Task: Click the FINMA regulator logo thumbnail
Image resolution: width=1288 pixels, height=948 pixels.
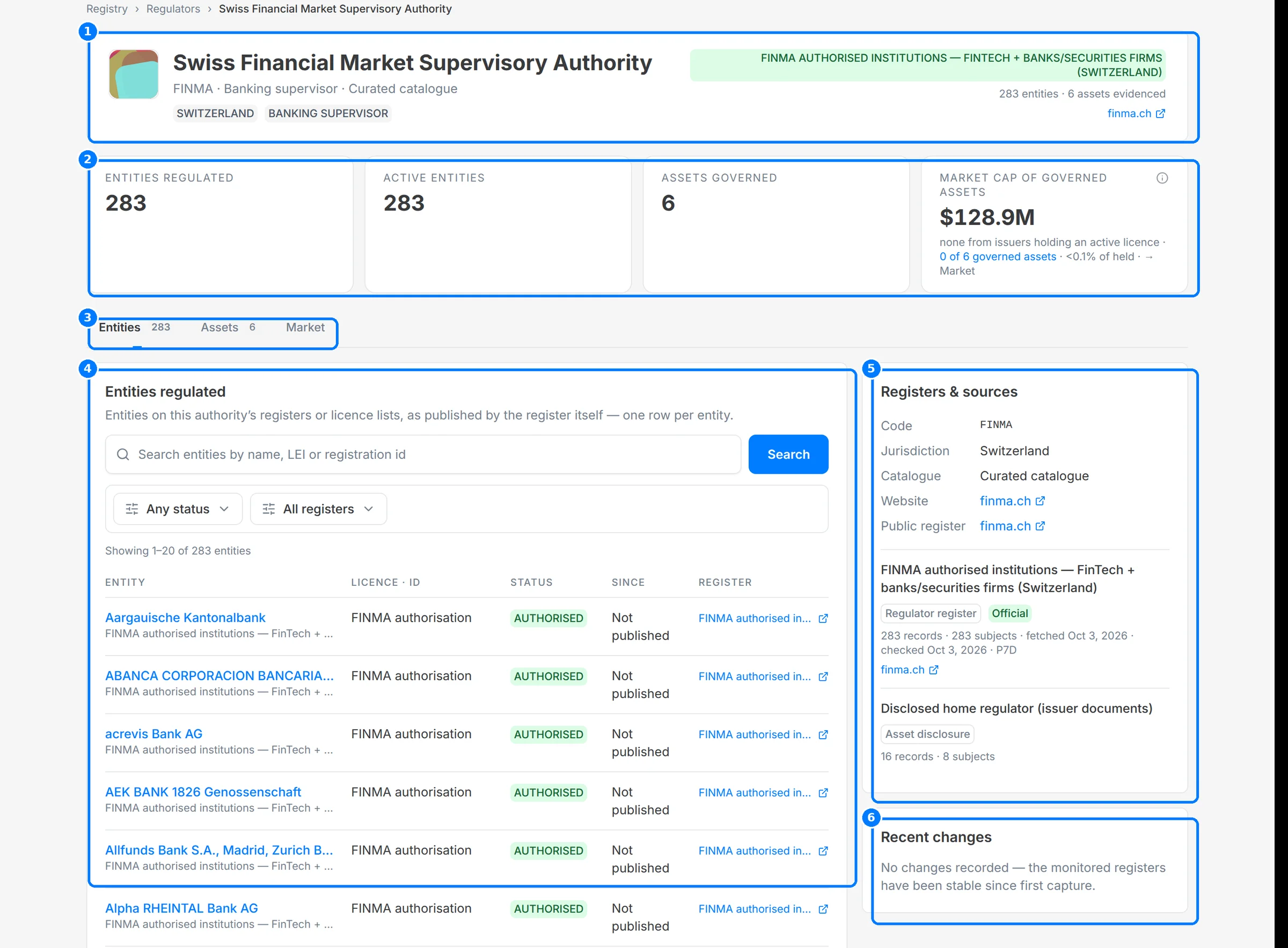Action: point(134,74)
